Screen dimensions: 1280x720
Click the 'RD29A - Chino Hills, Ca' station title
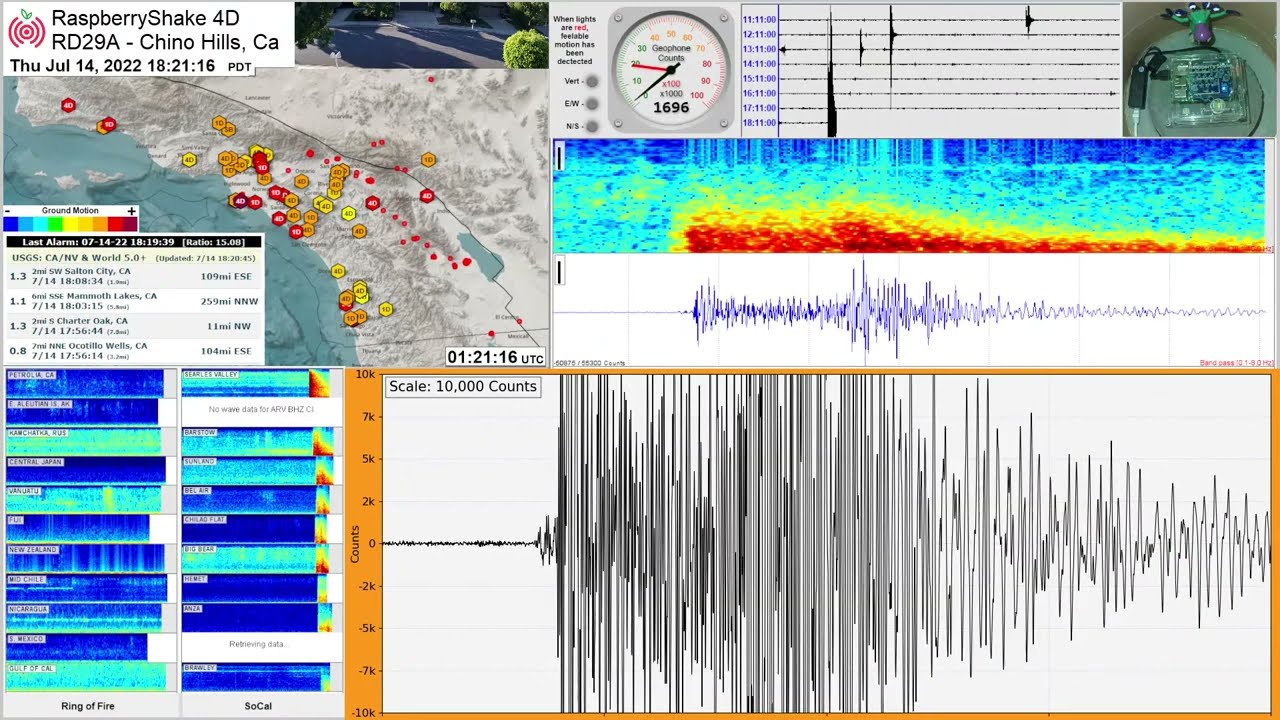click(165, 42)
